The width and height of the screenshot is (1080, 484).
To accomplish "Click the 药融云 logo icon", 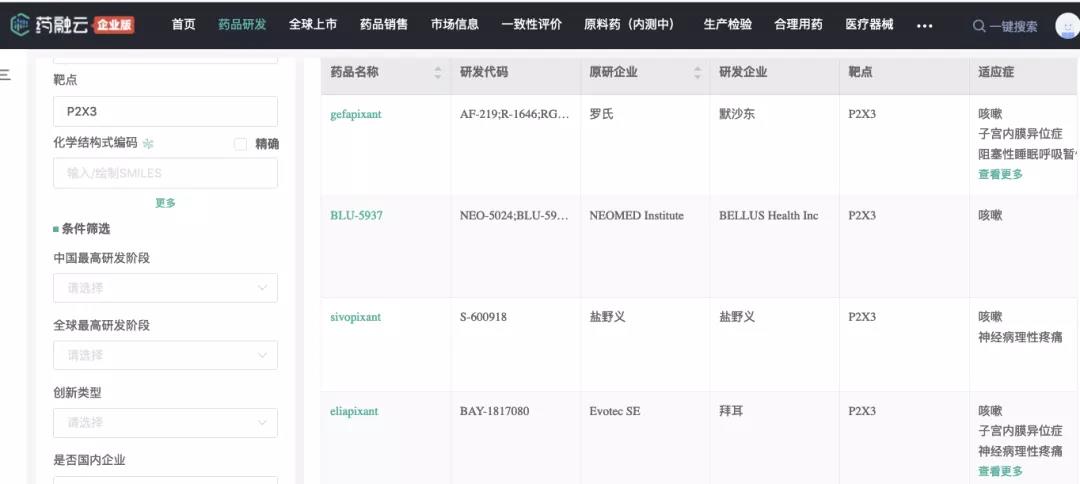I will 20,25.
